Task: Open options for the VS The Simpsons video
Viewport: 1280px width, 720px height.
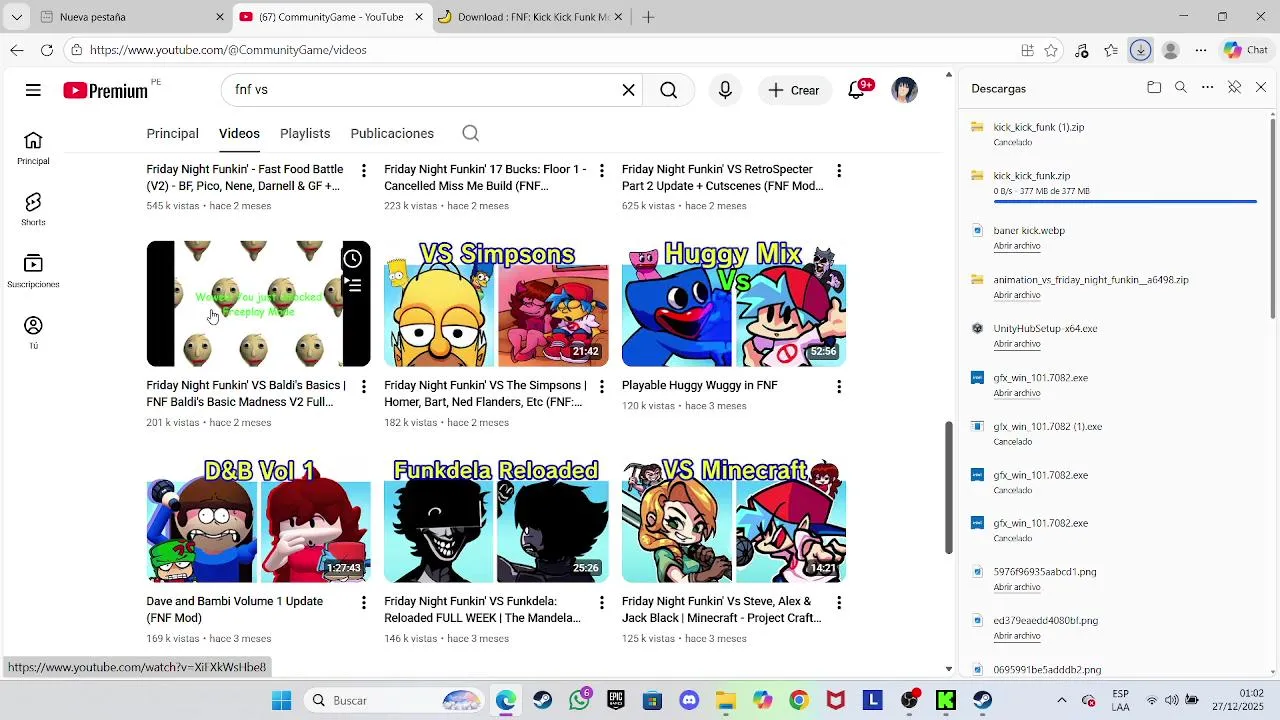Action: click(601, 387)
